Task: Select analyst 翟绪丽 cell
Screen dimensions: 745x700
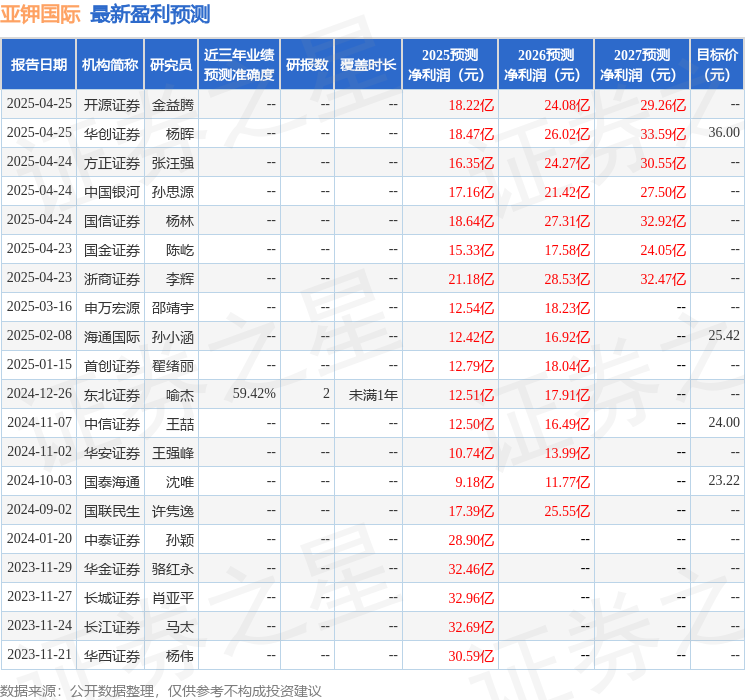Action: pyautogui.click(x=172, y=365)
